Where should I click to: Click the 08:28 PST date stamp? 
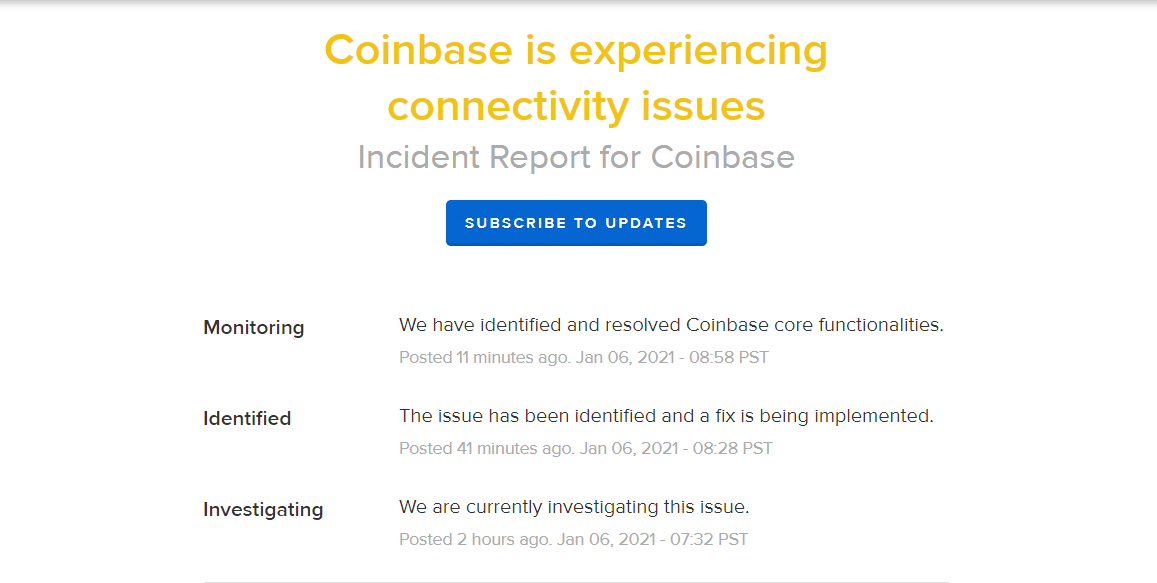click(676, 448)
